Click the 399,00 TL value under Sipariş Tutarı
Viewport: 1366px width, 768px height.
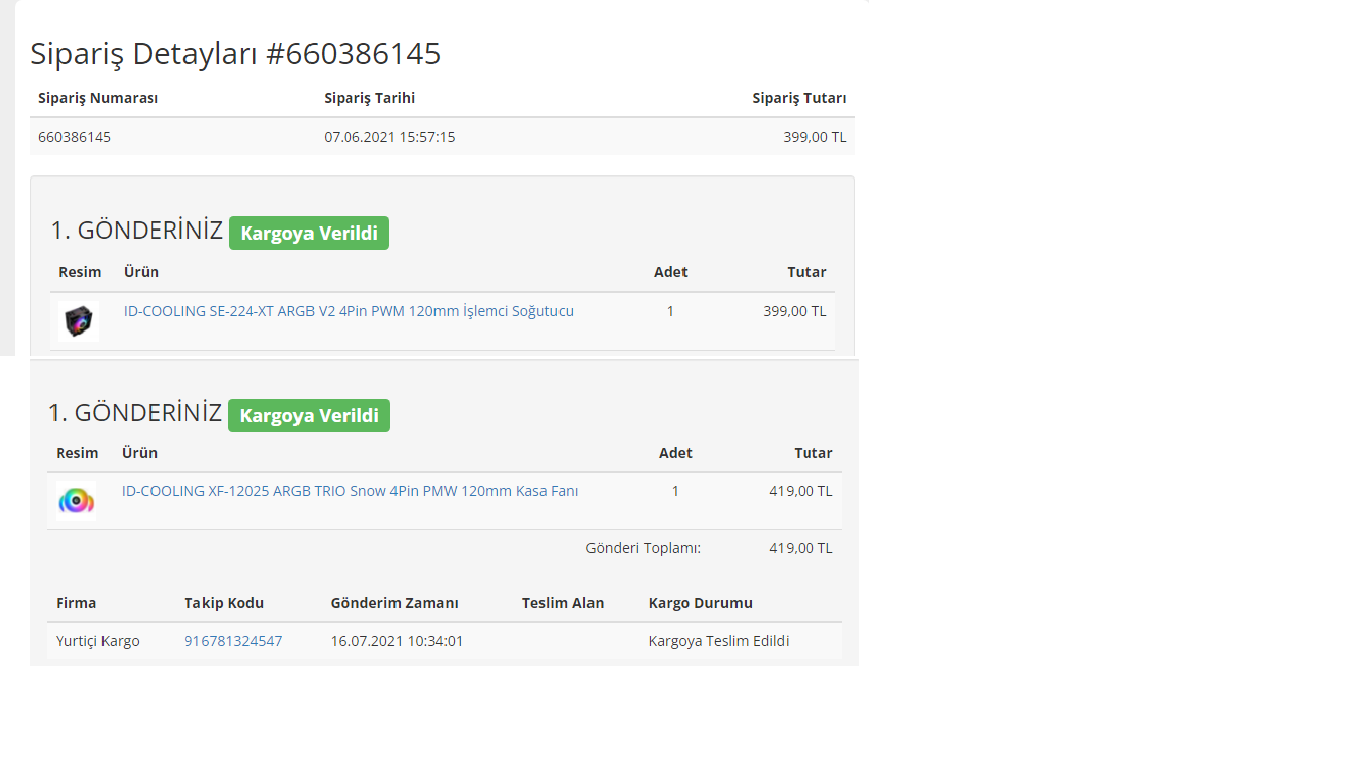pyautogui.click(x=815, y=137)
